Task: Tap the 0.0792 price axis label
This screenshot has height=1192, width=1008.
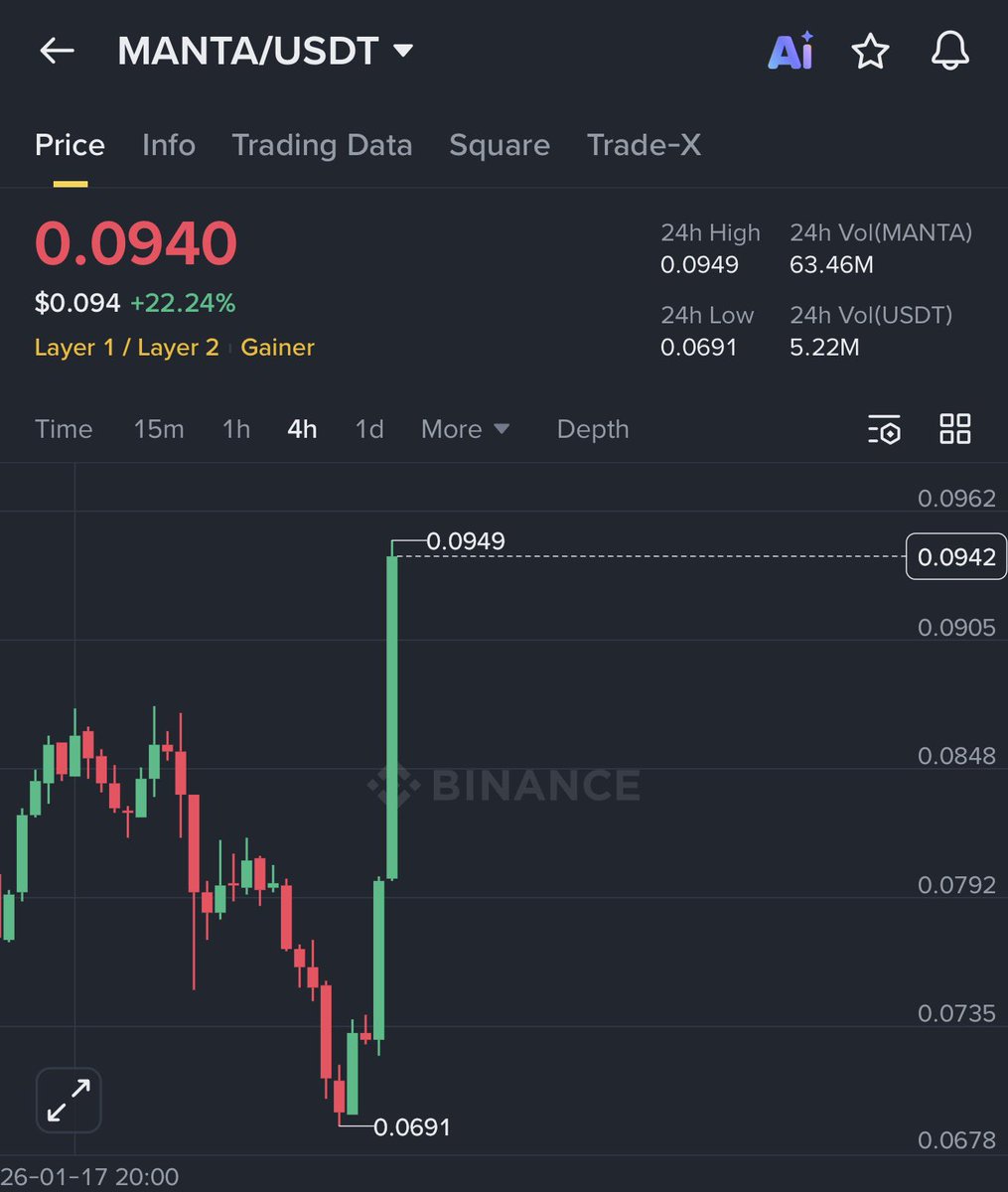Action: pyautogui.click(x=956, y=885)
